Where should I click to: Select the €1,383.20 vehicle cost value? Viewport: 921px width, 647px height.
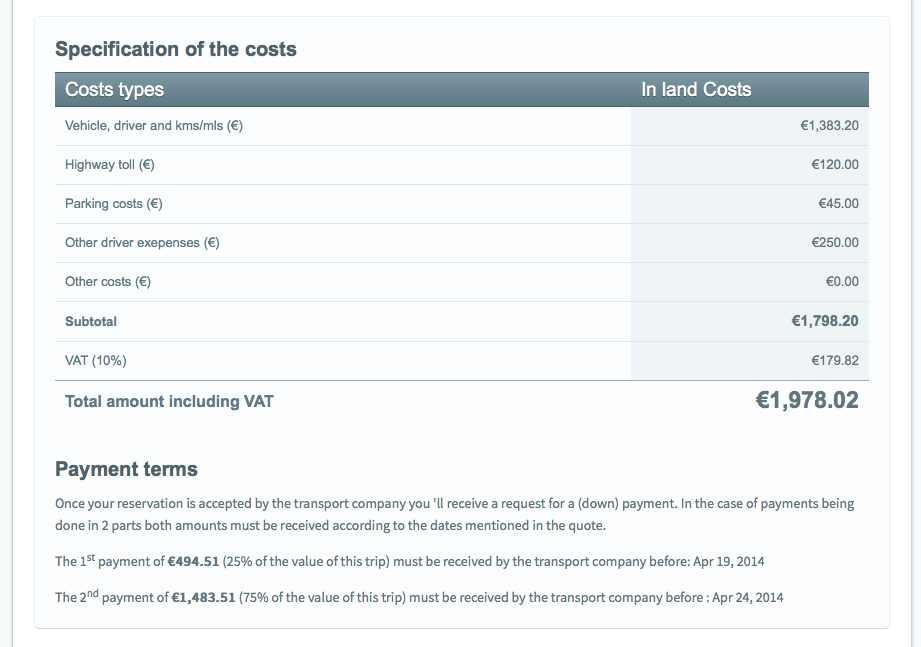(x=829, y=126)
